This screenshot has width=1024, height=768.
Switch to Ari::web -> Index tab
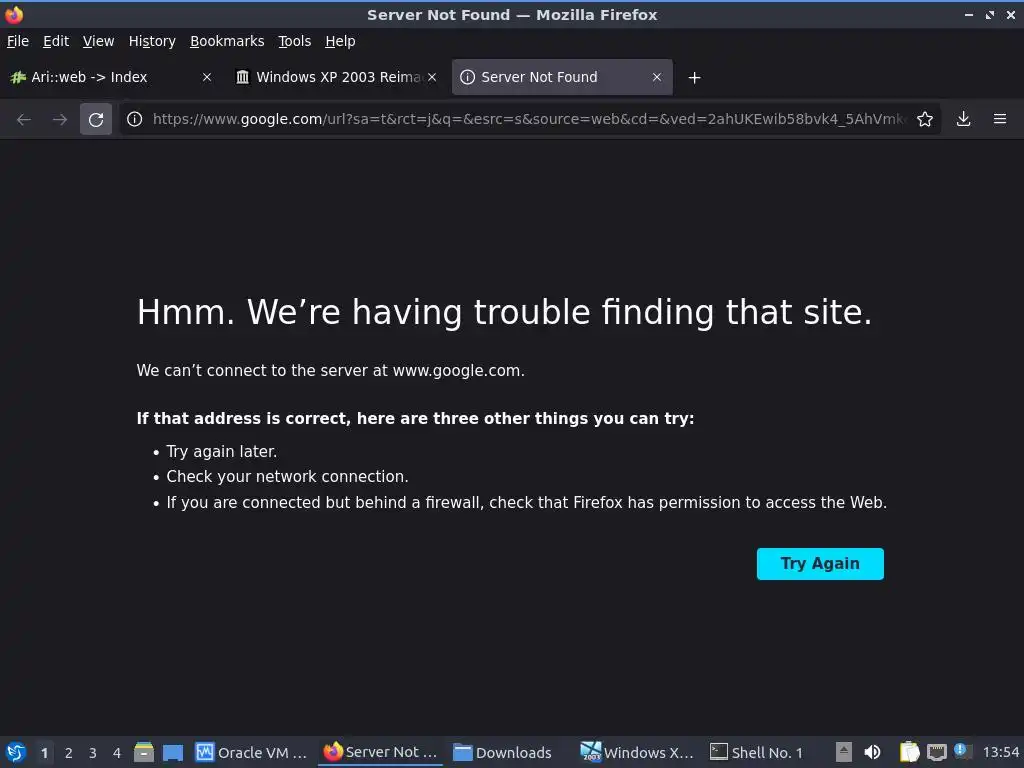[111, 77]
